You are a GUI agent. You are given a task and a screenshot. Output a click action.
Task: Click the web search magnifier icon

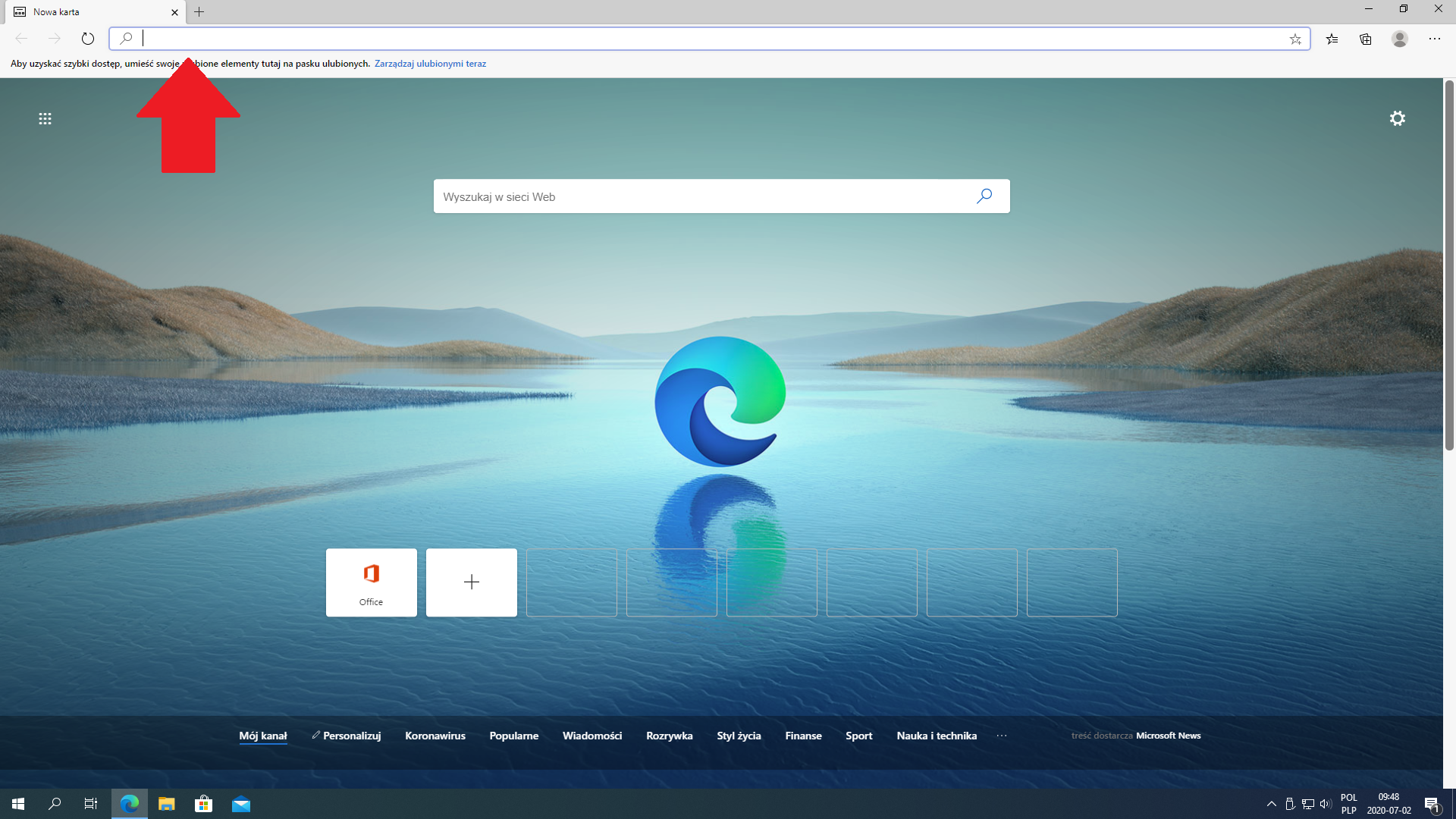(x=984, y=196)
